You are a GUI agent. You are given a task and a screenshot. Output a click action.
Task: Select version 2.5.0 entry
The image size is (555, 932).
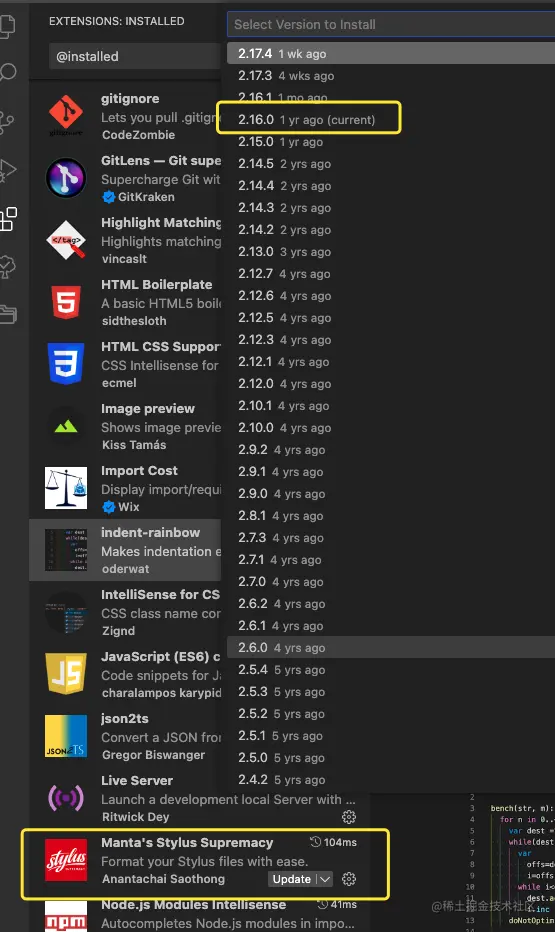tap(391, 757)
